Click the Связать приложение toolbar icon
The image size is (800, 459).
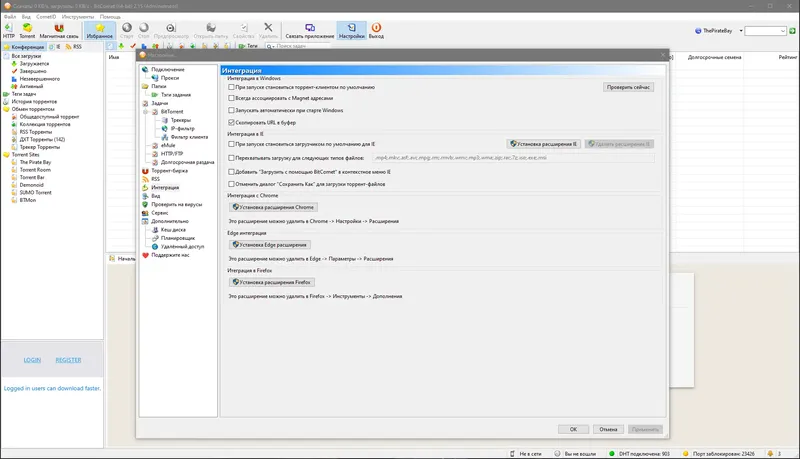(x=310, y=31)
